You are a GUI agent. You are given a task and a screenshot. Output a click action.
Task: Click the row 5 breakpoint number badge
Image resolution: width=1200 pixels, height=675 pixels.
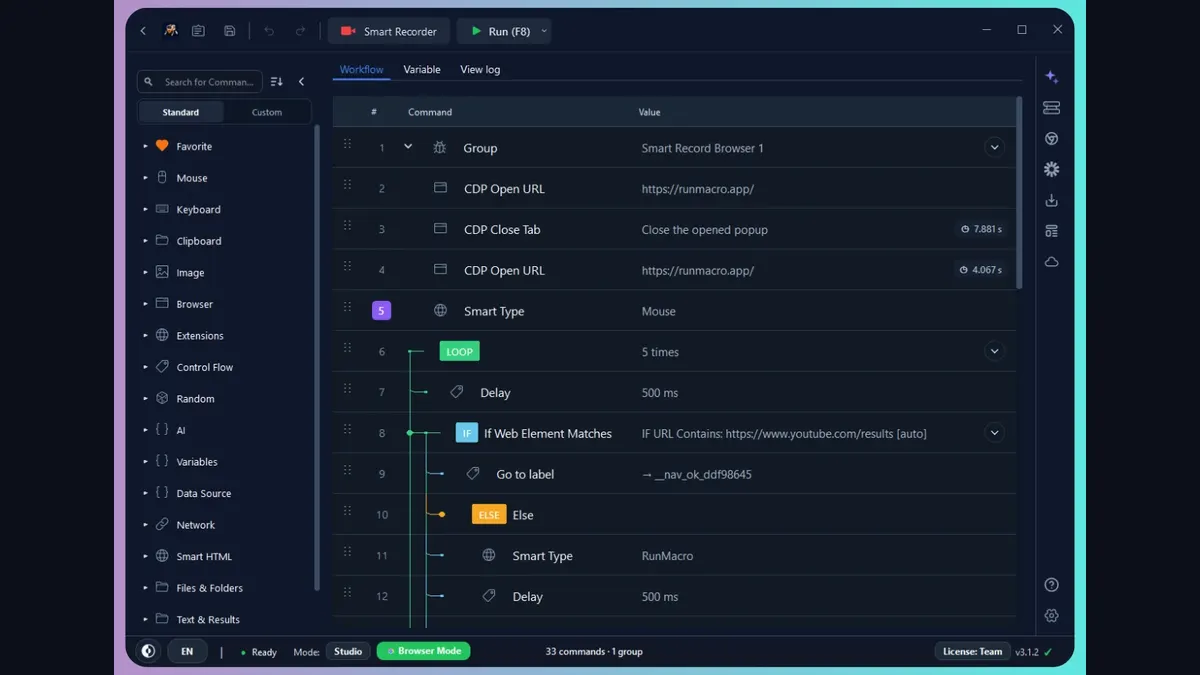(381, 311)
